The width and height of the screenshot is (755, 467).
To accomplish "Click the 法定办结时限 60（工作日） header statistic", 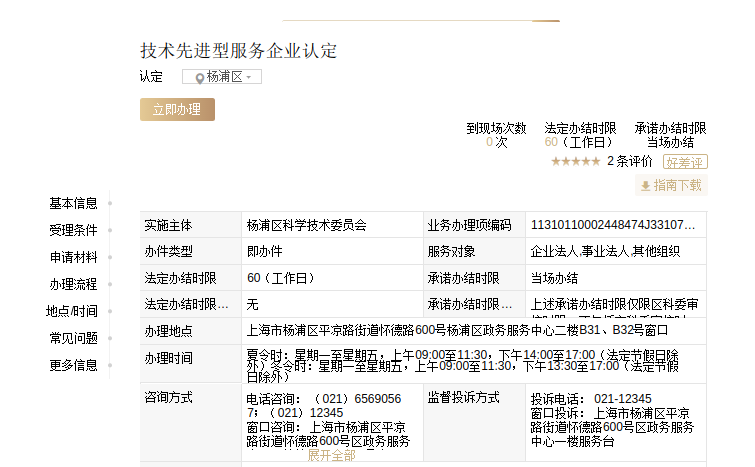I will 580,135.
